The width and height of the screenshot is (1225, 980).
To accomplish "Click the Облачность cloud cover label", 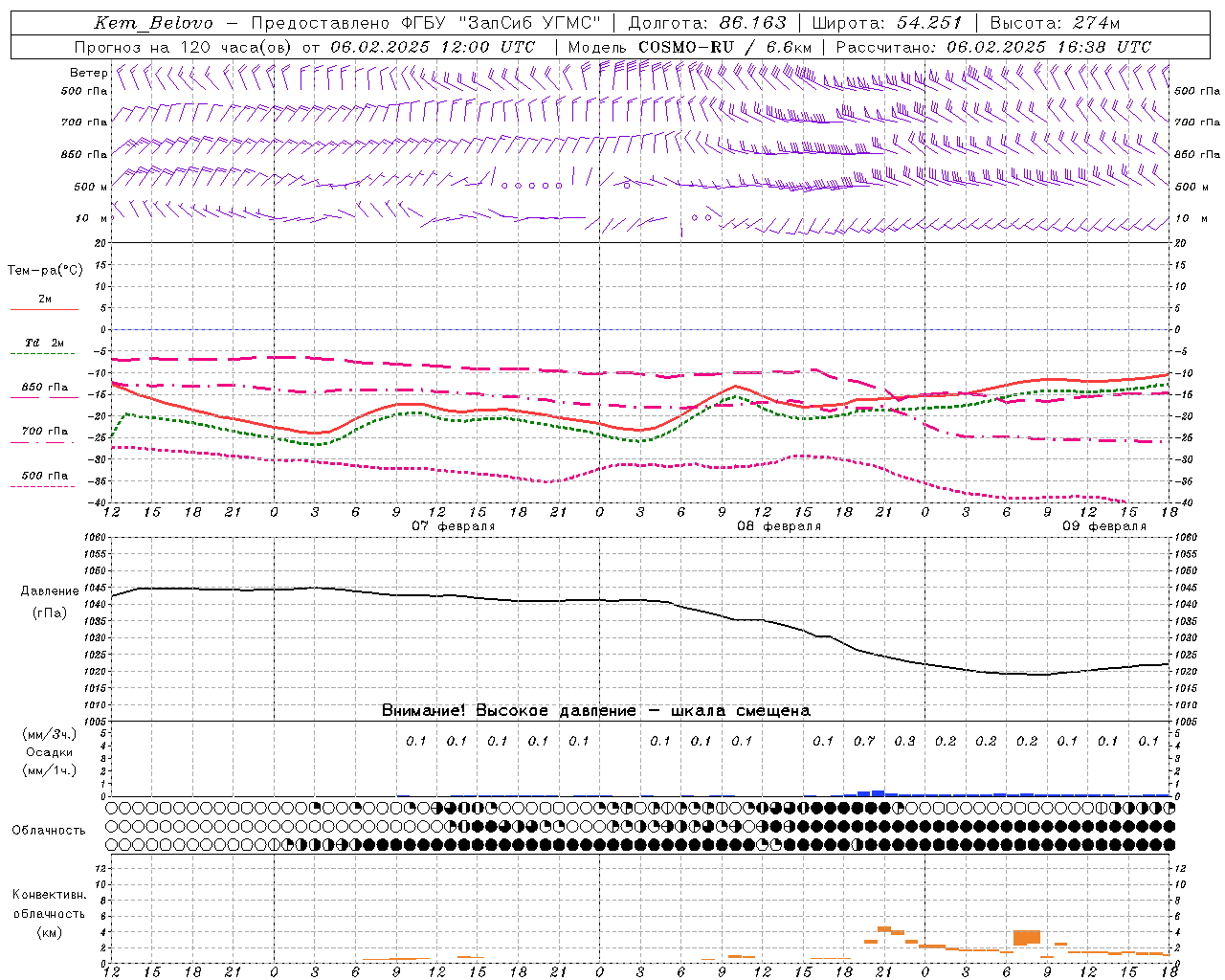I will pos(49,831).
